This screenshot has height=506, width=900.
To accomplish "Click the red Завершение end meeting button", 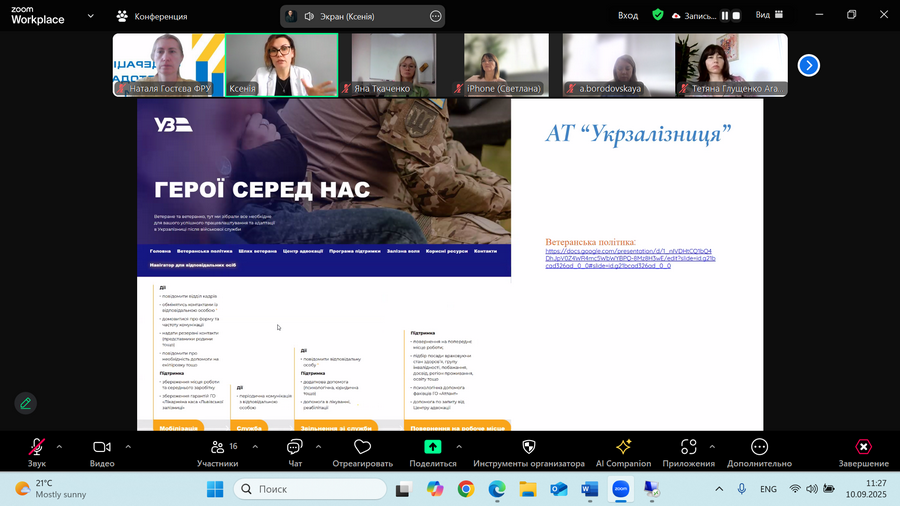I will click(x=863, y=447).
